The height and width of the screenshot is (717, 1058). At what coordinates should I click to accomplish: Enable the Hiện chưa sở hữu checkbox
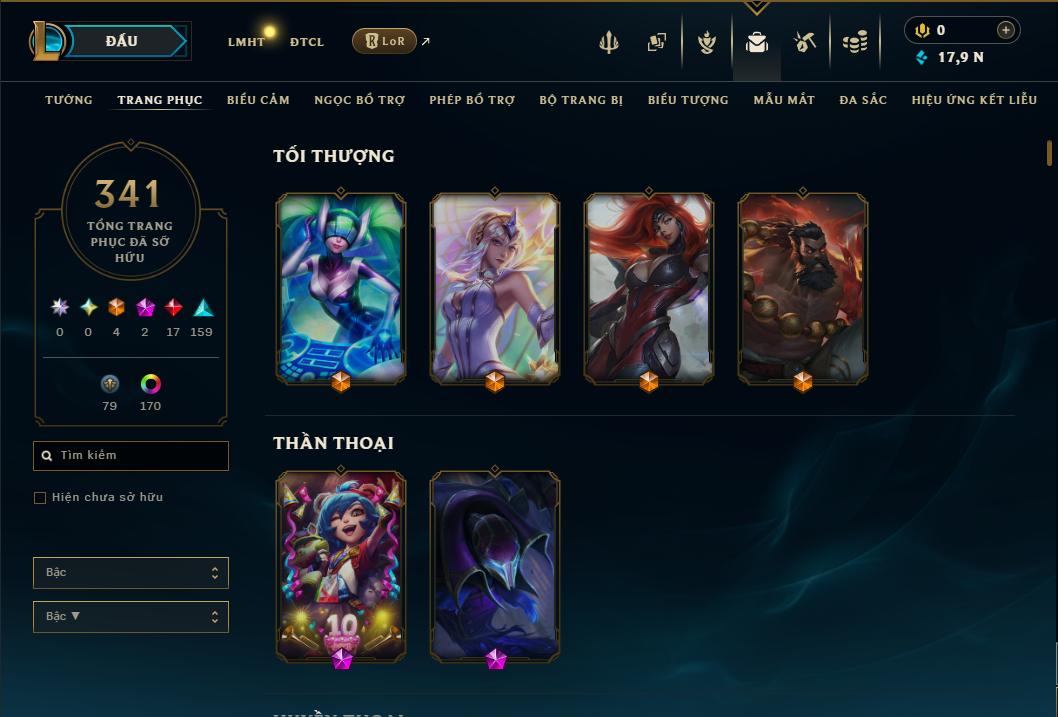(x=40, y=498)
